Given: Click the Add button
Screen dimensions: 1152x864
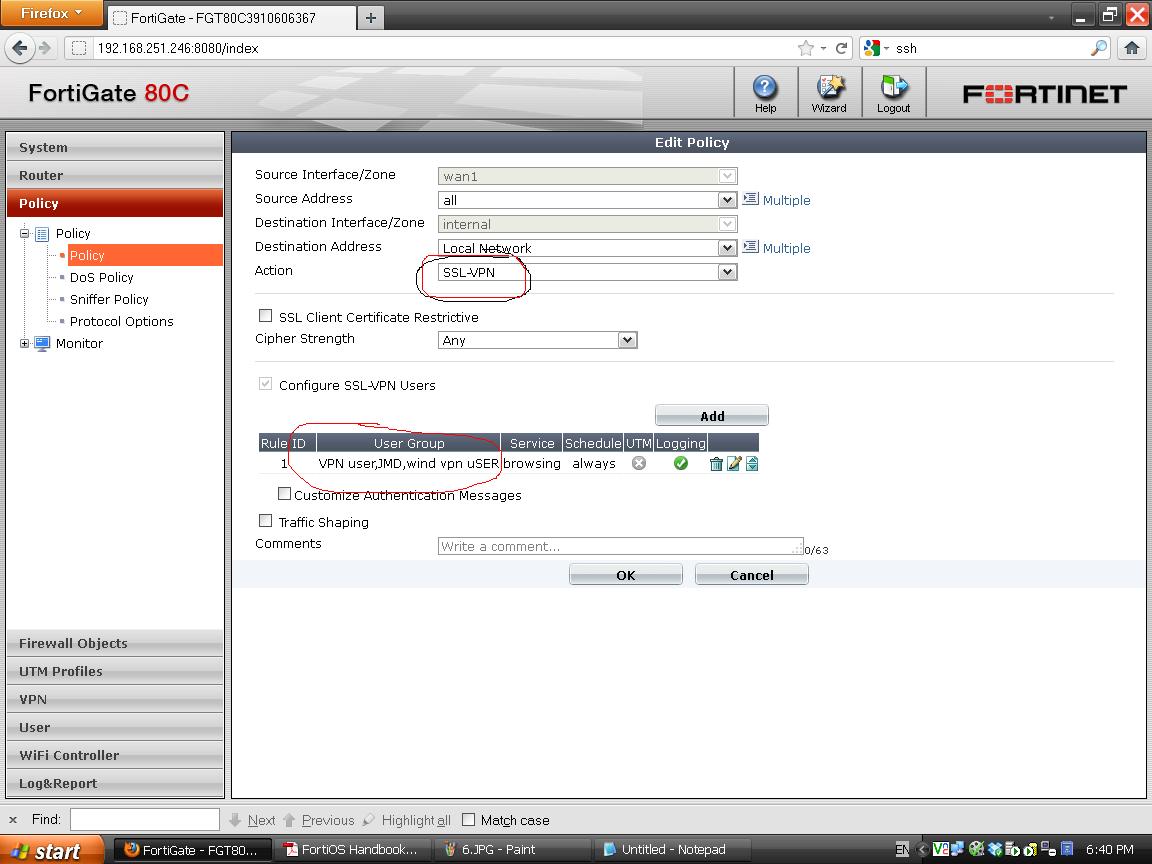Looking at the screenshot, I should point(712,416).
